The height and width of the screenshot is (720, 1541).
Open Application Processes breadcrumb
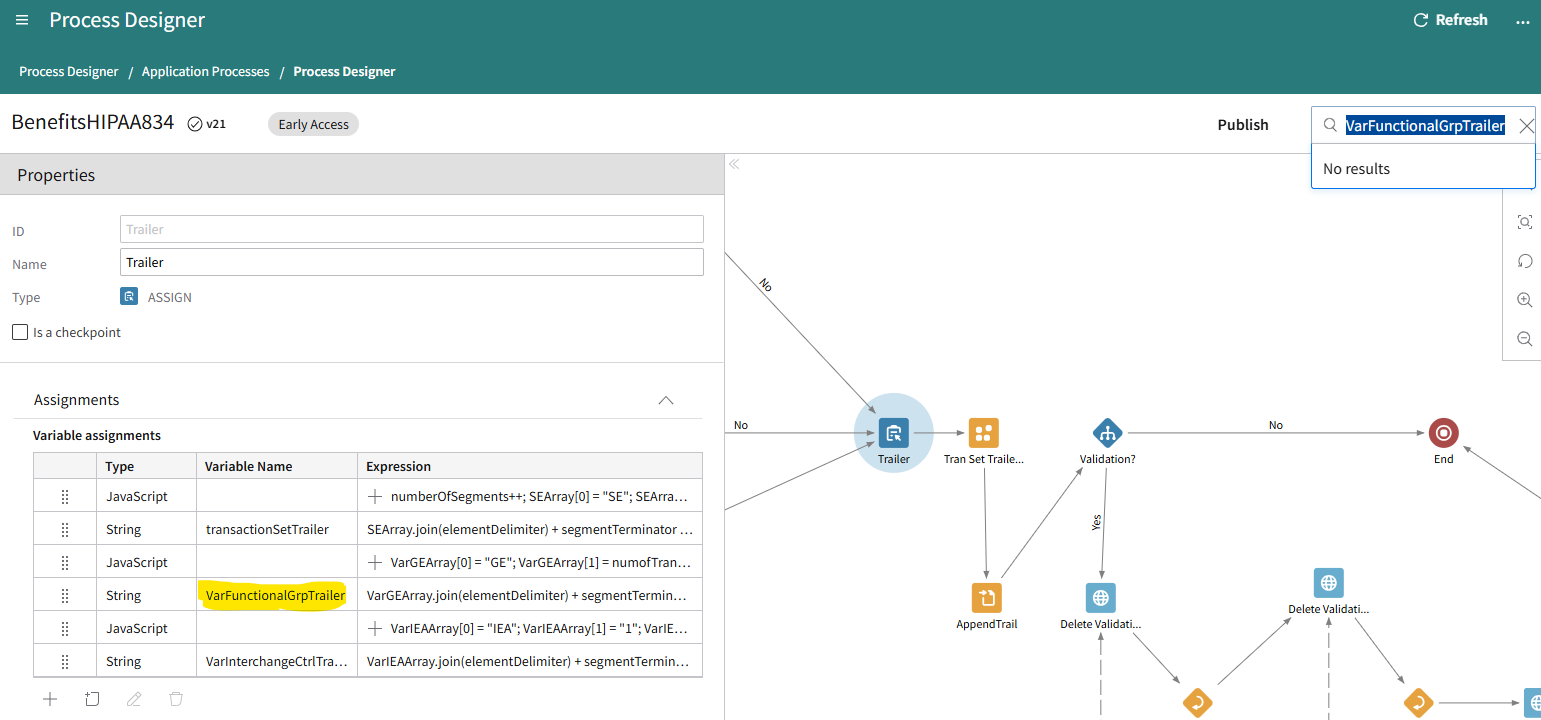coord(206,72)
